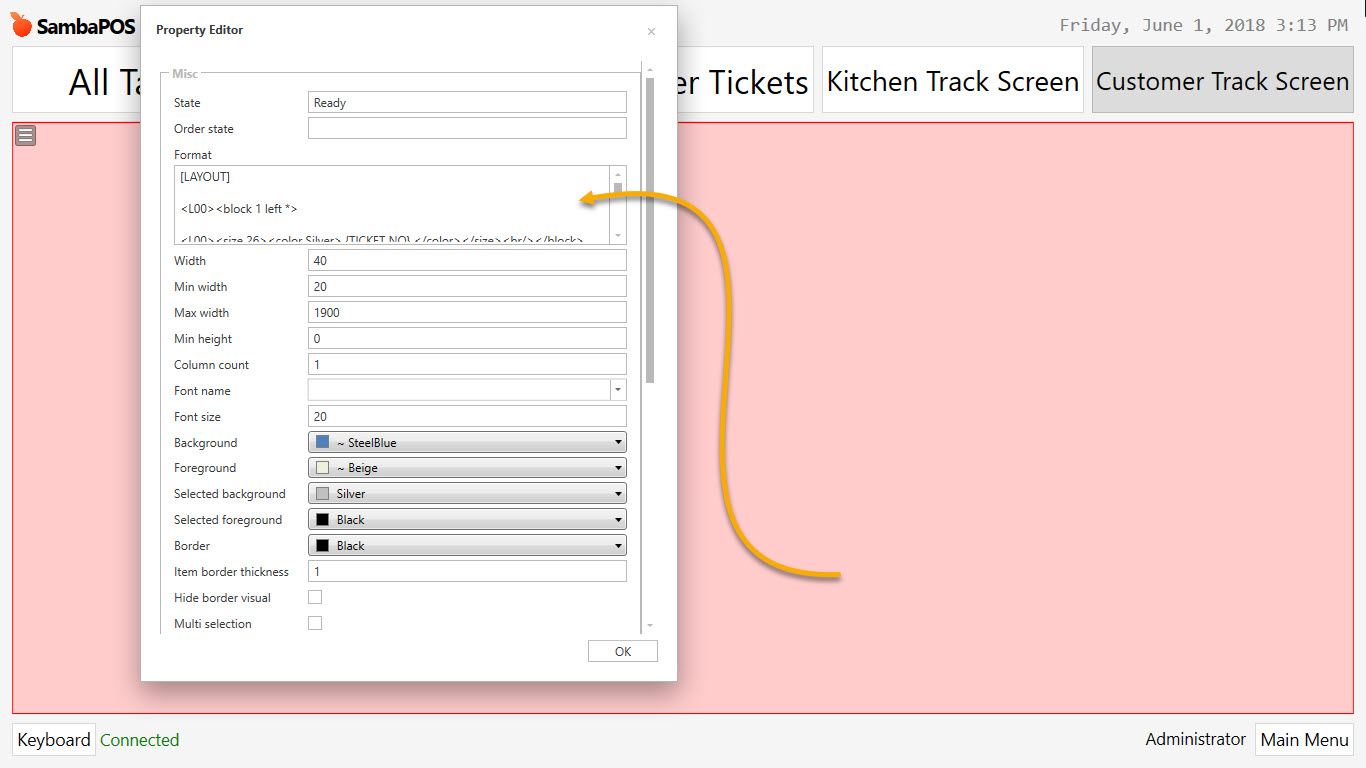Click the SambaPOS logo icon
The image size is (1366, 768).
pyautogui.click(x=20, y=25)
